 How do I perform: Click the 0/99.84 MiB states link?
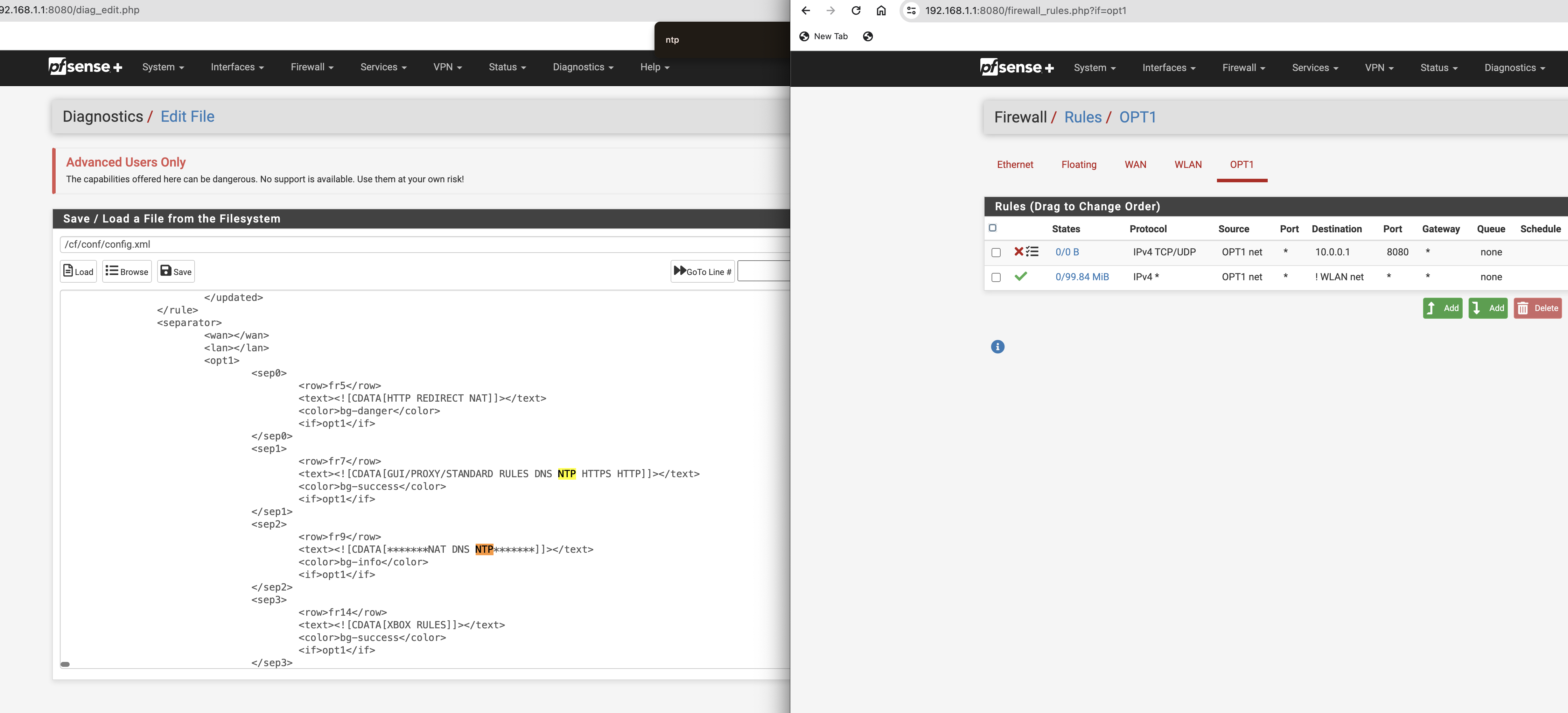1082,277
